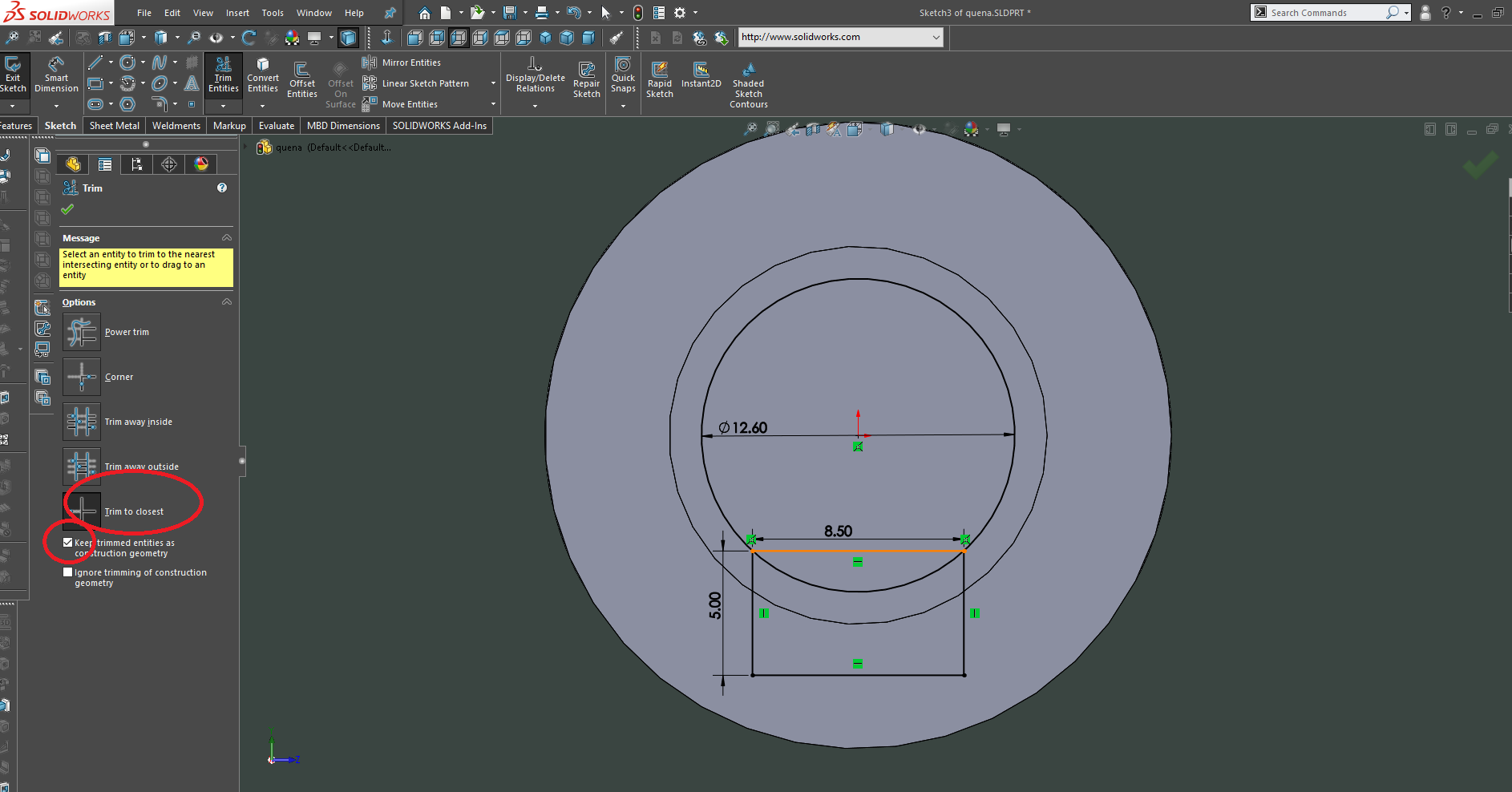Click Mirror Entities
This screenshot has height=792, width=1512.
pyautogui.click(x=402, y=63)
